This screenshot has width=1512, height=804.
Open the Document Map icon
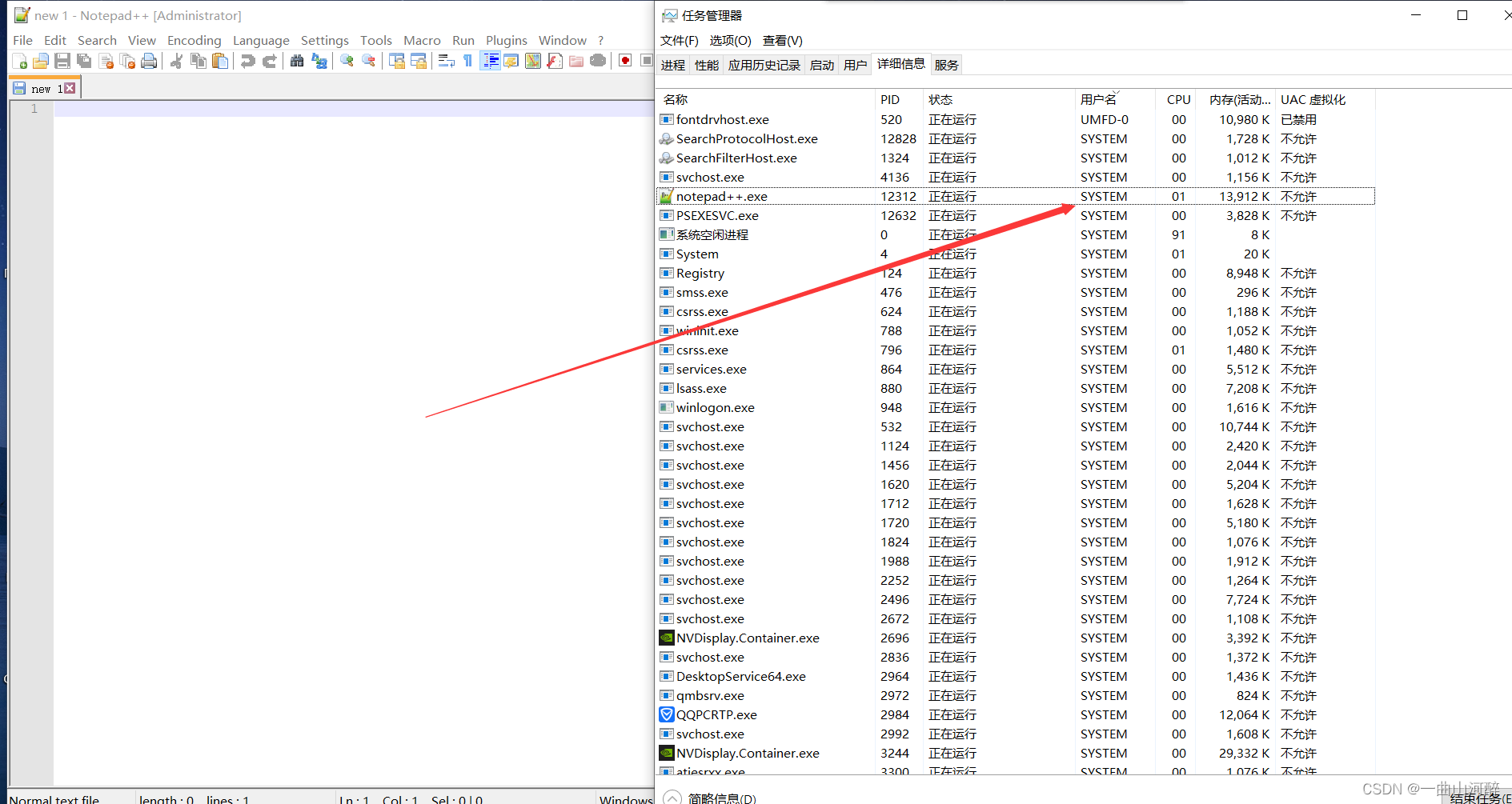tap(533, 62)
